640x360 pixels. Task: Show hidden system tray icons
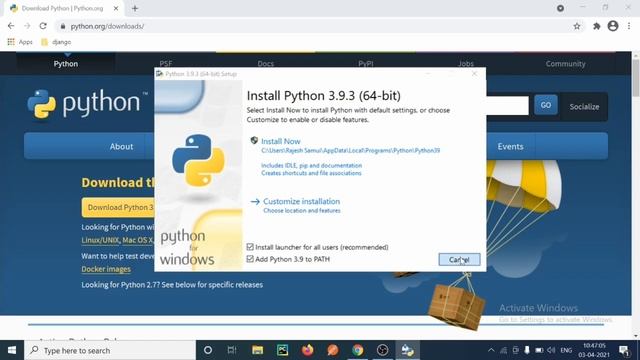[491, 350]
